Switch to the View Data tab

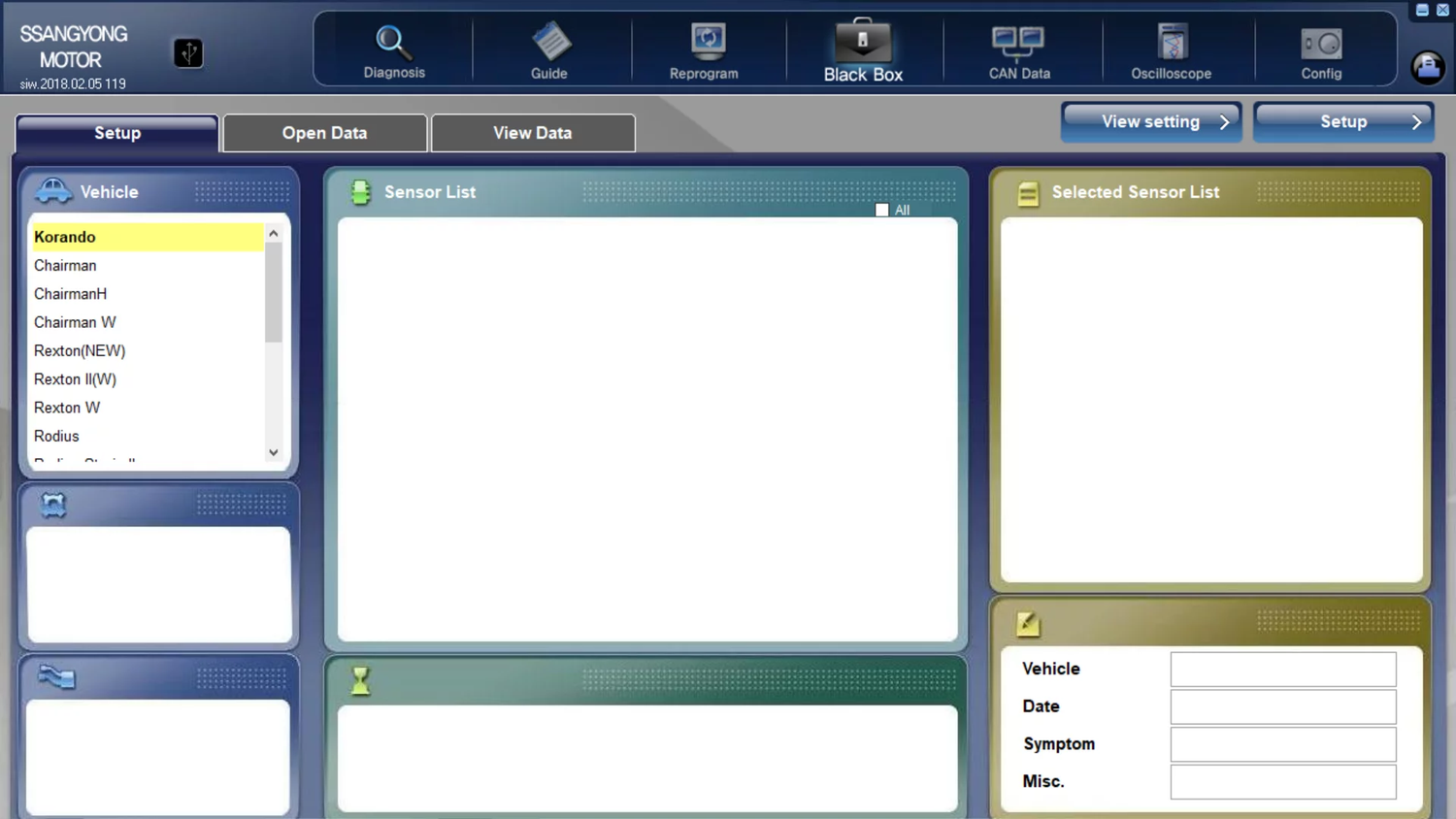(532, 133)
